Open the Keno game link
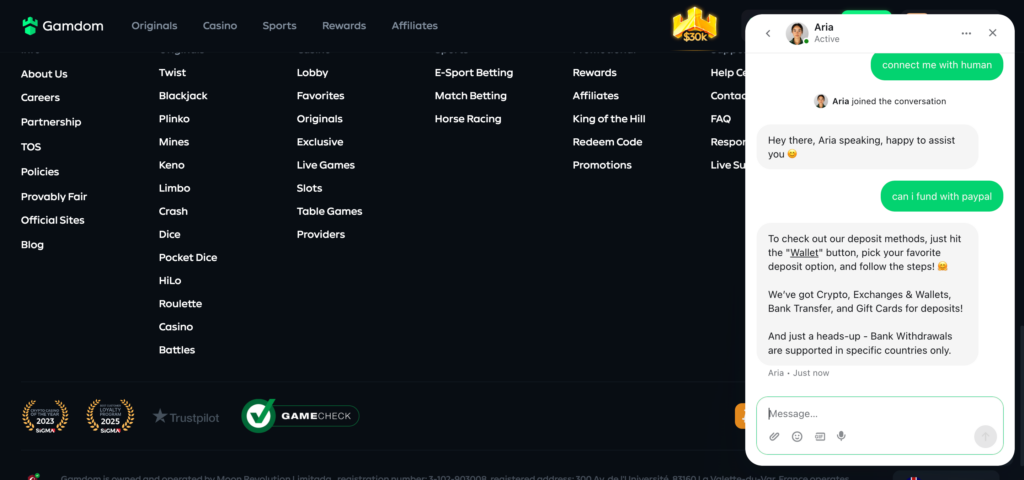This screenshot has width=1024, height=480. [172, 165]
